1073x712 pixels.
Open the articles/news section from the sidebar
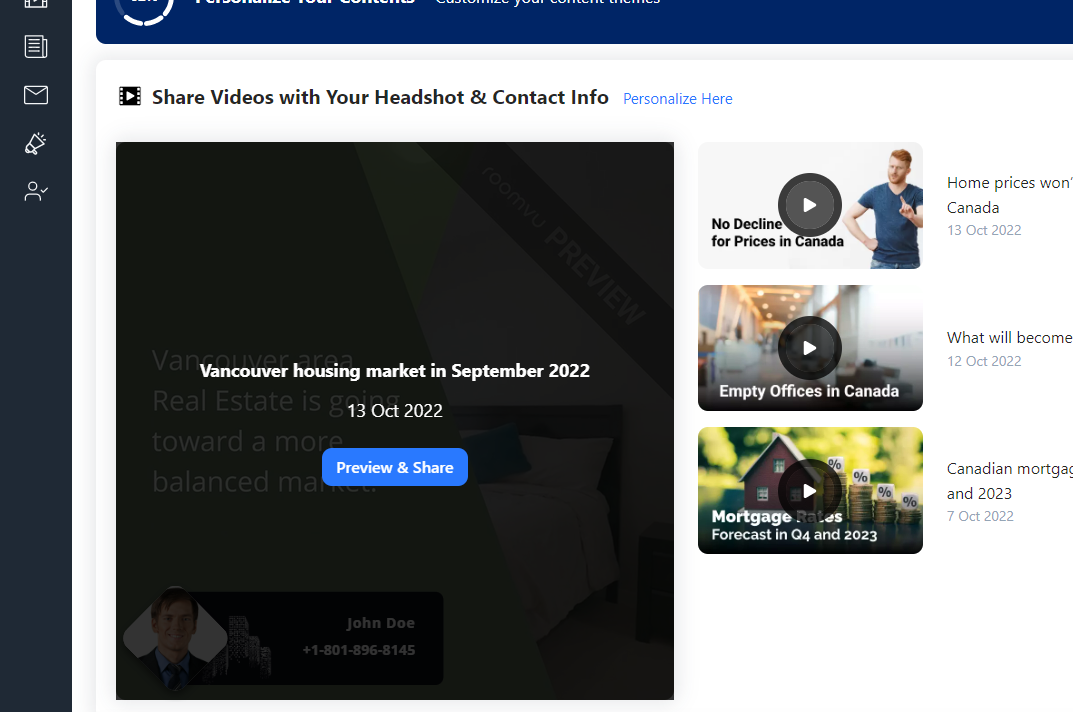click(36, 46)
